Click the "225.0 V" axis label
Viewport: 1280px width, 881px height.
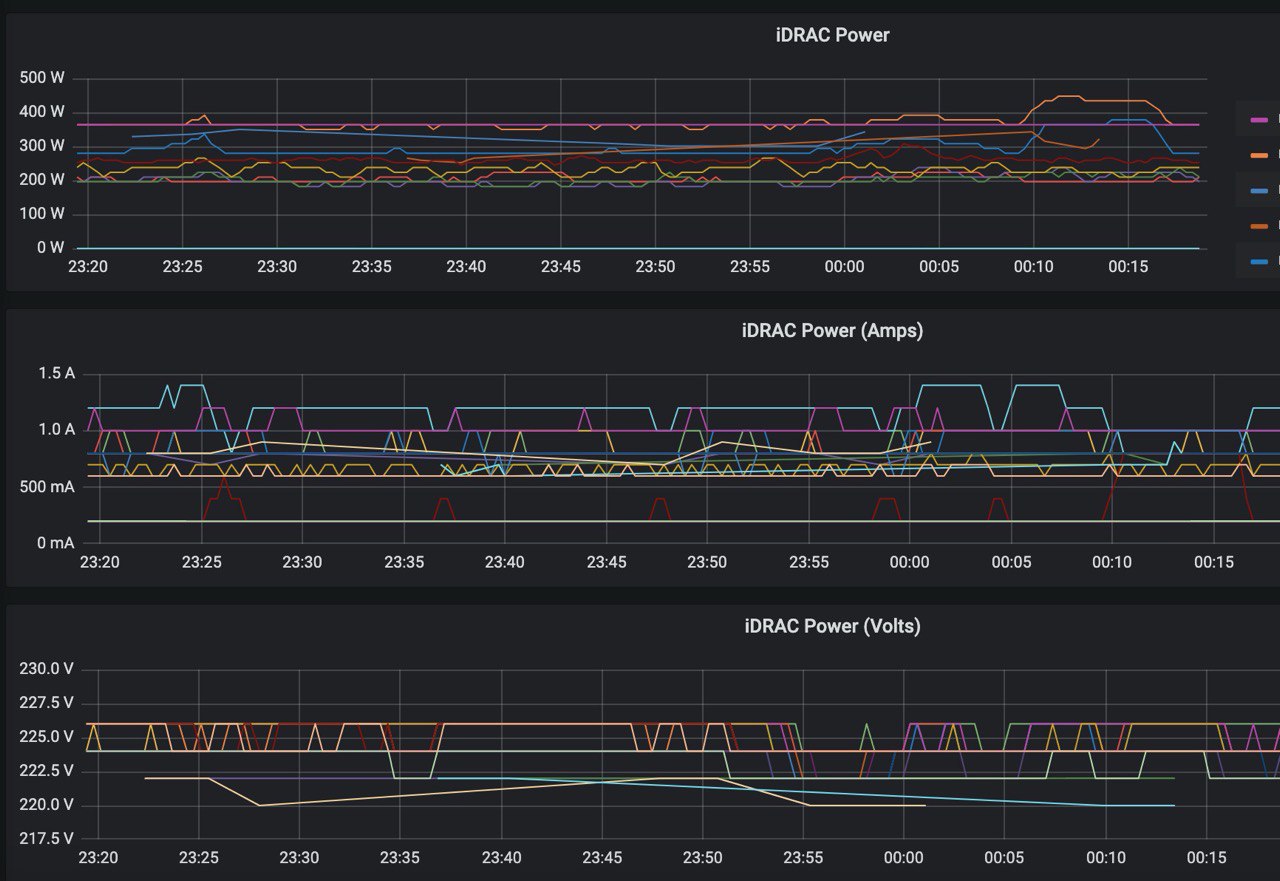click(47, 737)
